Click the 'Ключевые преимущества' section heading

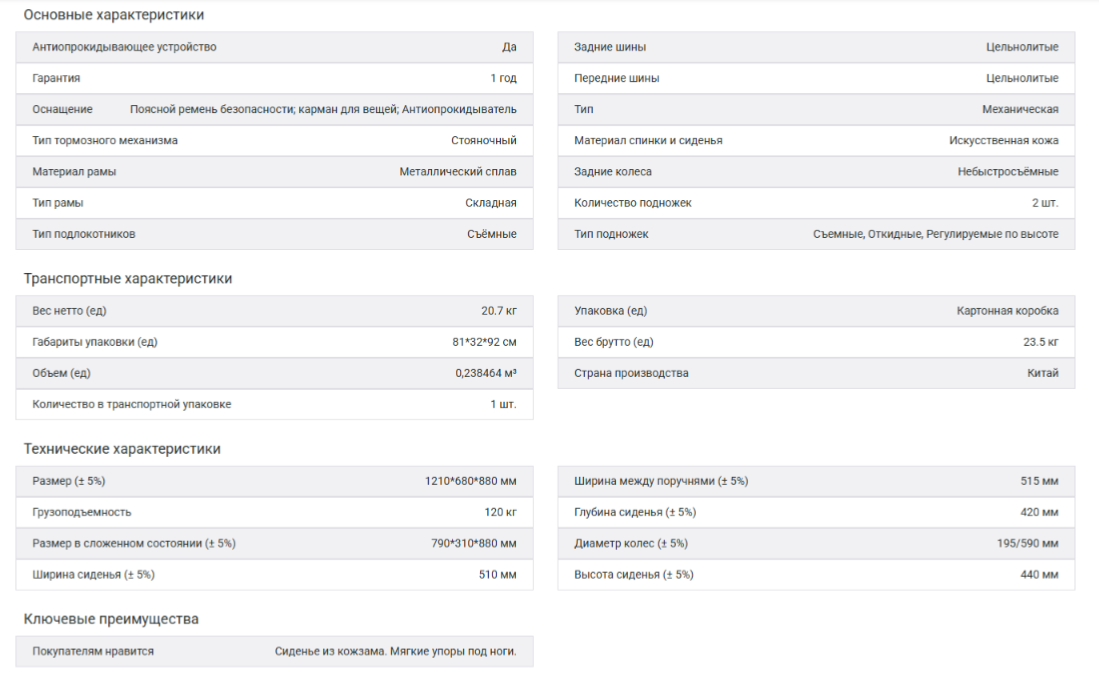coord(111,619)
